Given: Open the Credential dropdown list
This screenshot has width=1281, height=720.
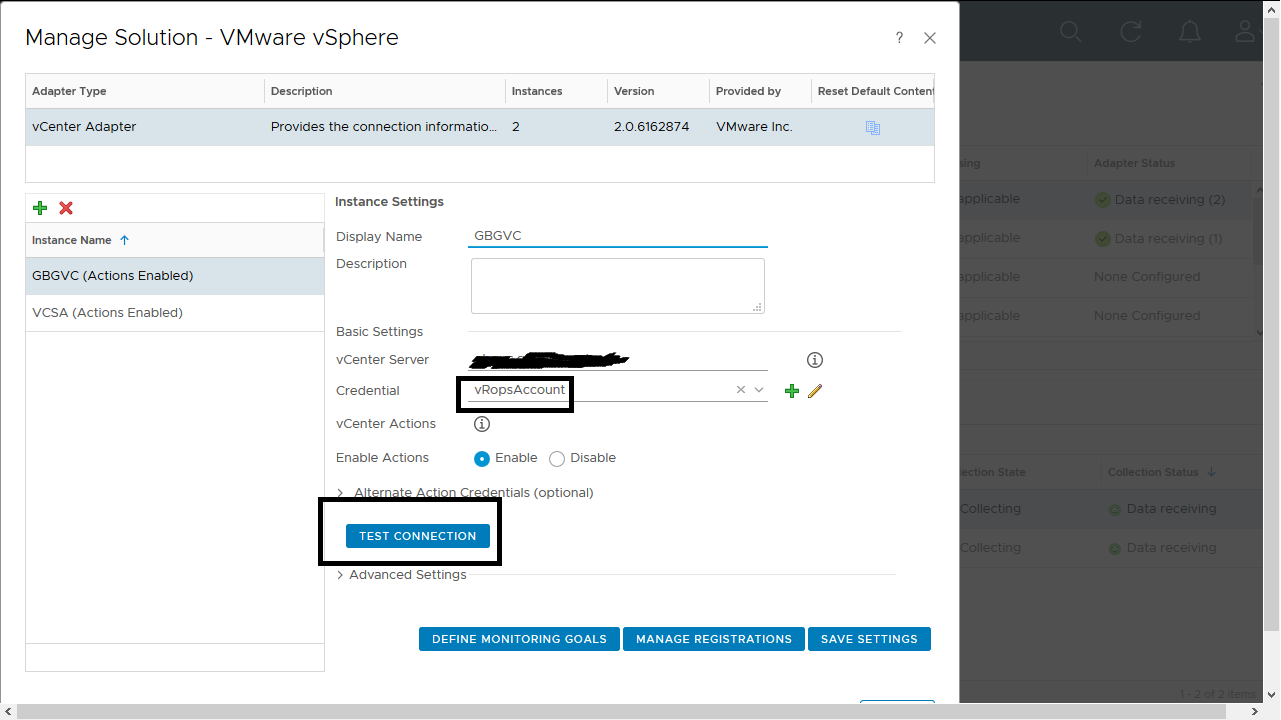Looking at the screenshot, I should (x=759, y=390).
